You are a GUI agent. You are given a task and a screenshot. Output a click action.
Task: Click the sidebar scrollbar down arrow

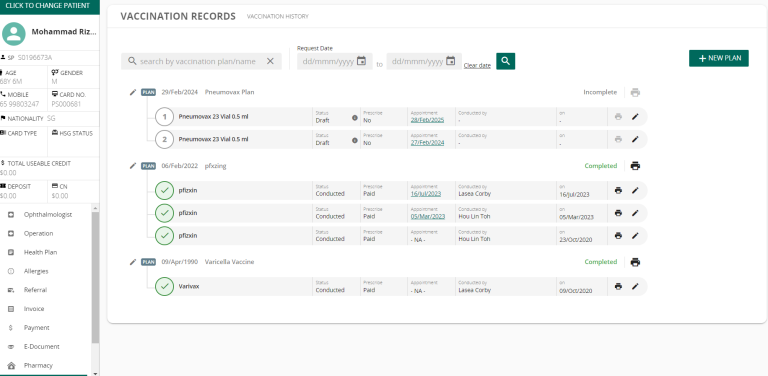point(95,373)
